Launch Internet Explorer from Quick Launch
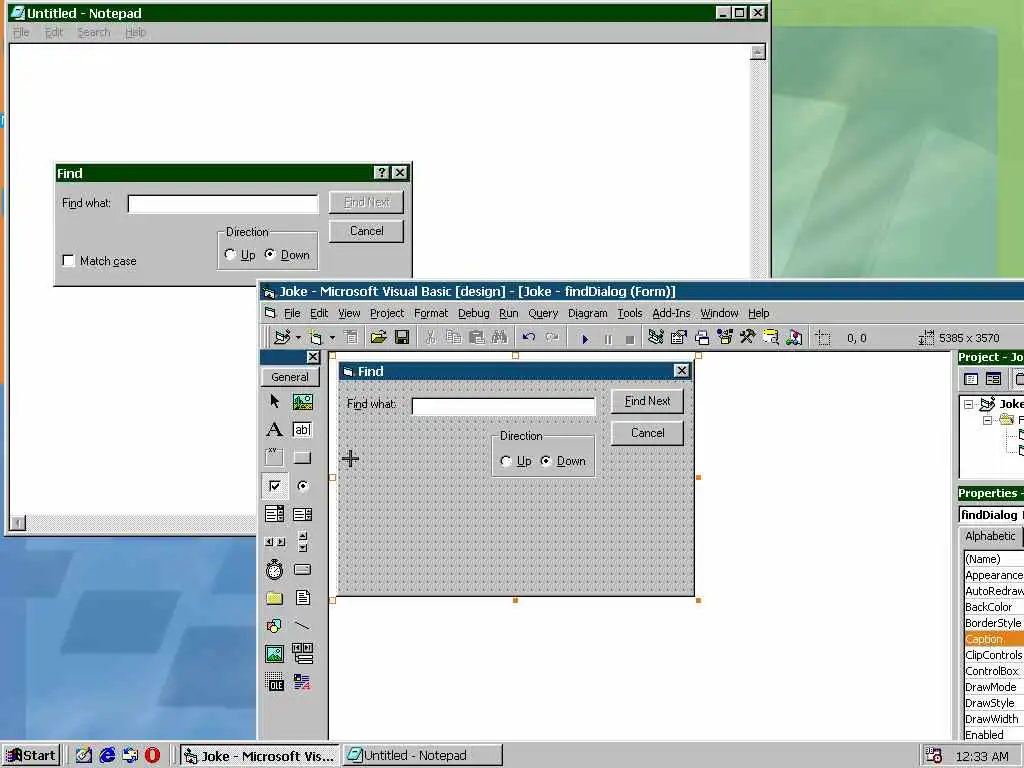This screenshot has width=1024, height=768. point(107,756)
